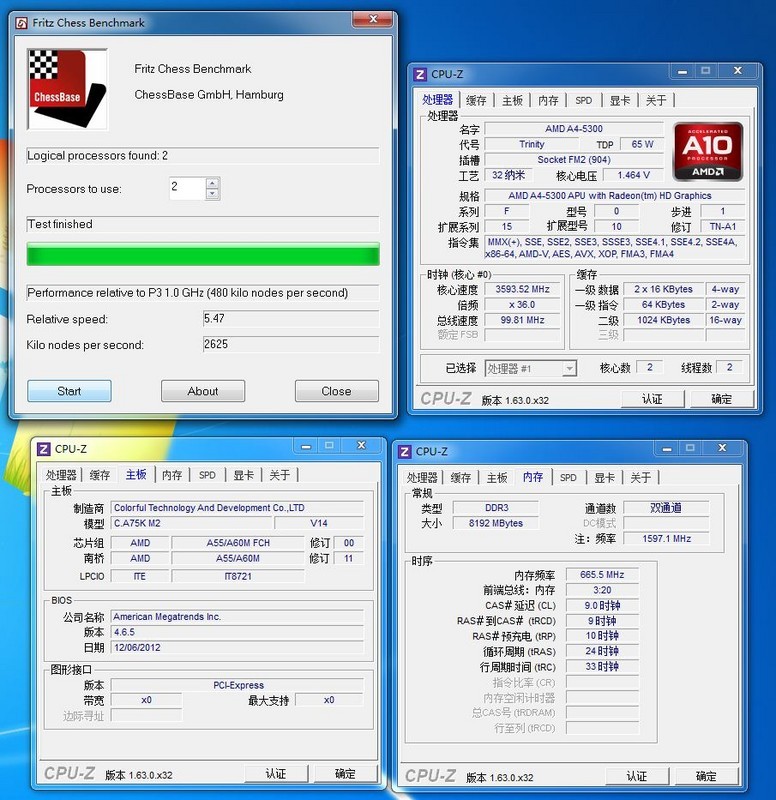This screenshot has height=800, width=776.
Task: Click the C.A75K M2 model field
Action: pos(191,523)
